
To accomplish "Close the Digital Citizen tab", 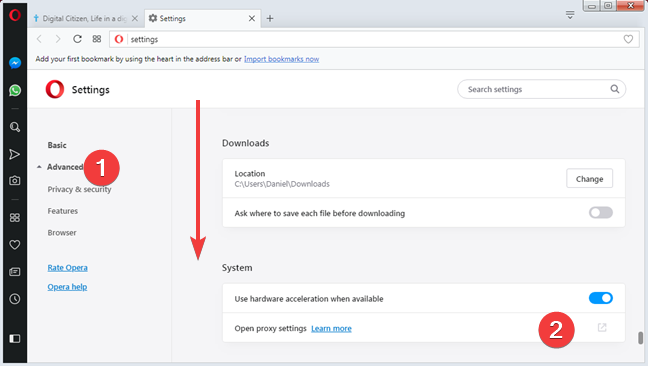I will 135,19.
